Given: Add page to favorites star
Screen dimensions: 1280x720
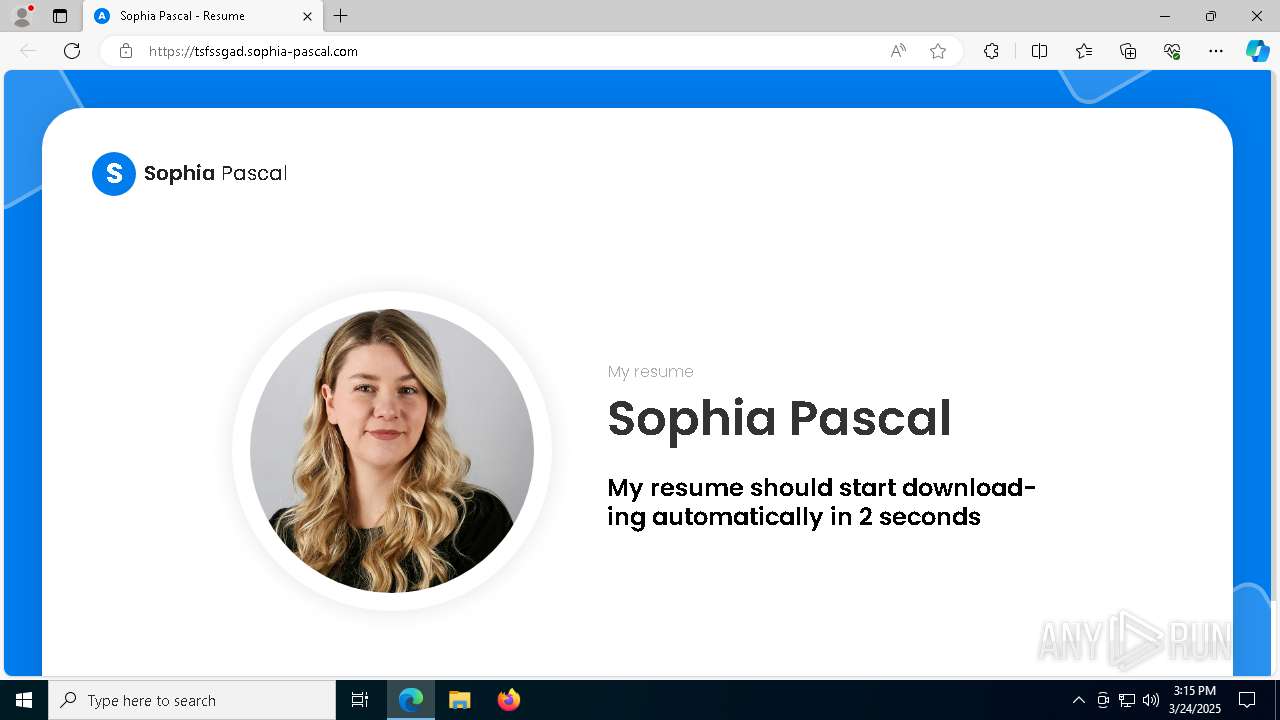Looking at the screenshot, I should pyautogui.click(x=938, y=51).
